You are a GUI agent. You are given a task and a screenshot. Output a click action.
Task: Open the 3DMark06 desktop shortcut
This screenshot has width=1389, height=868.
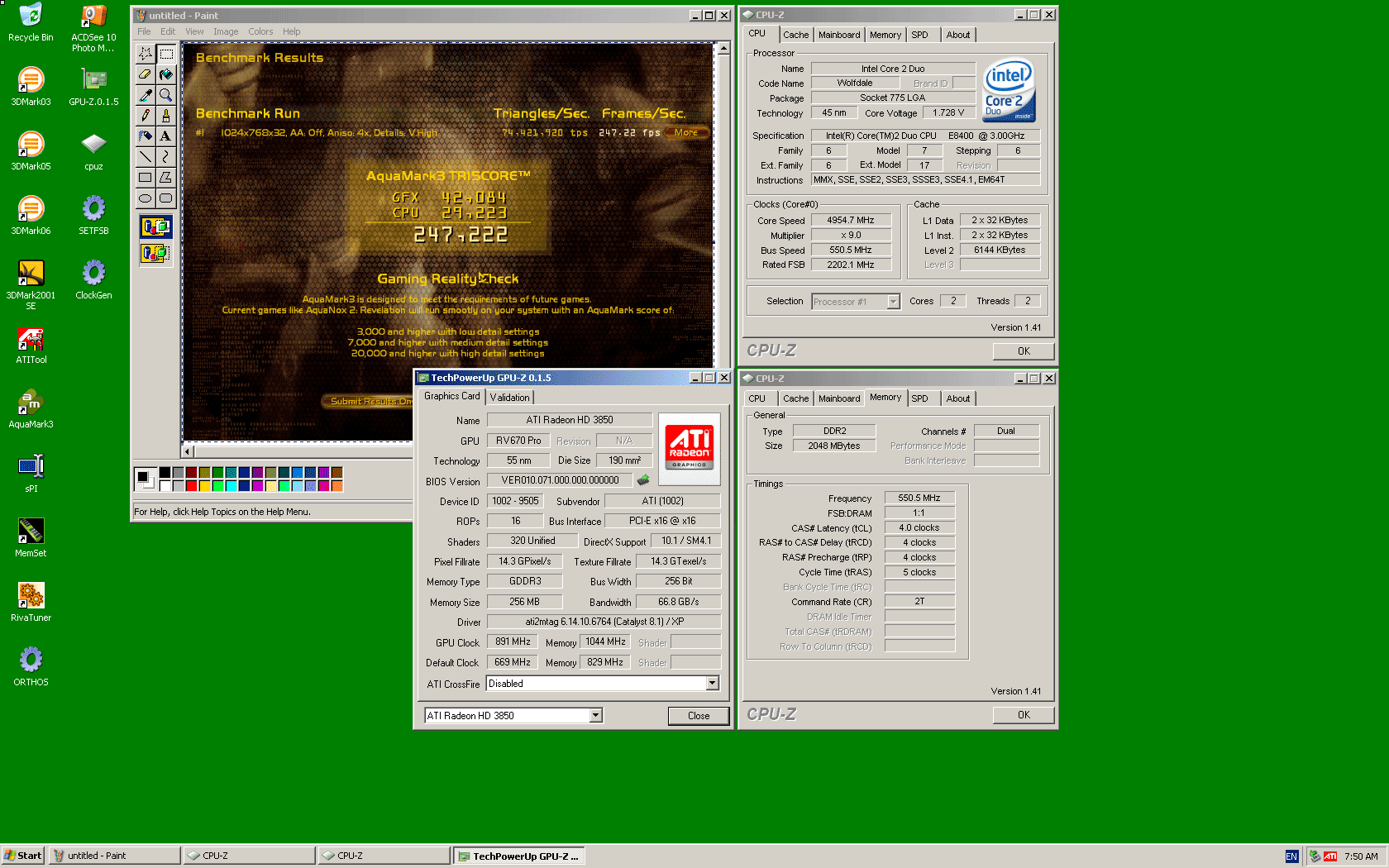tap(31, 215)
